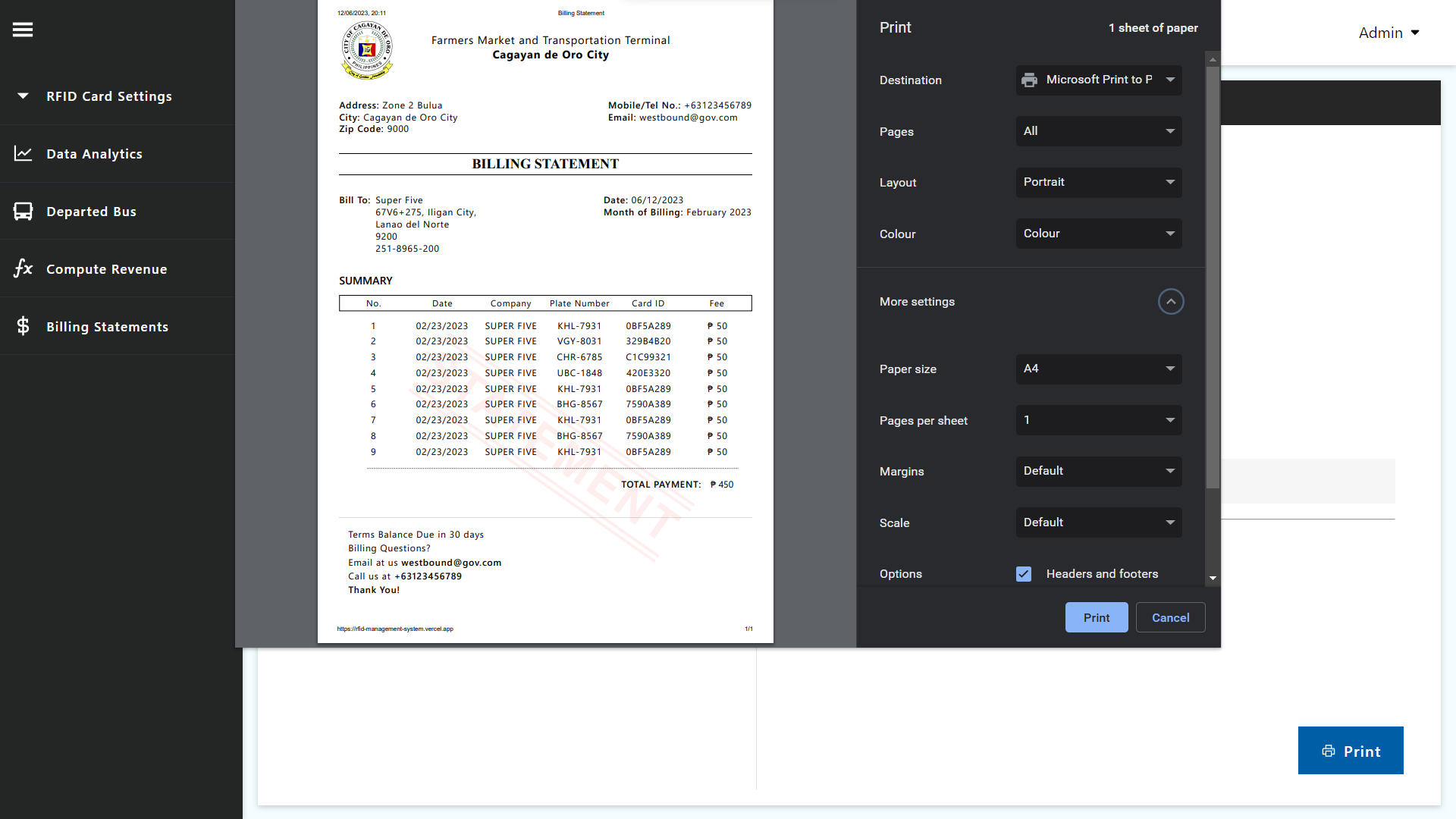
Task: Open Billing Statements menu item
Action: pyautogui.click(x=107, y=327)
